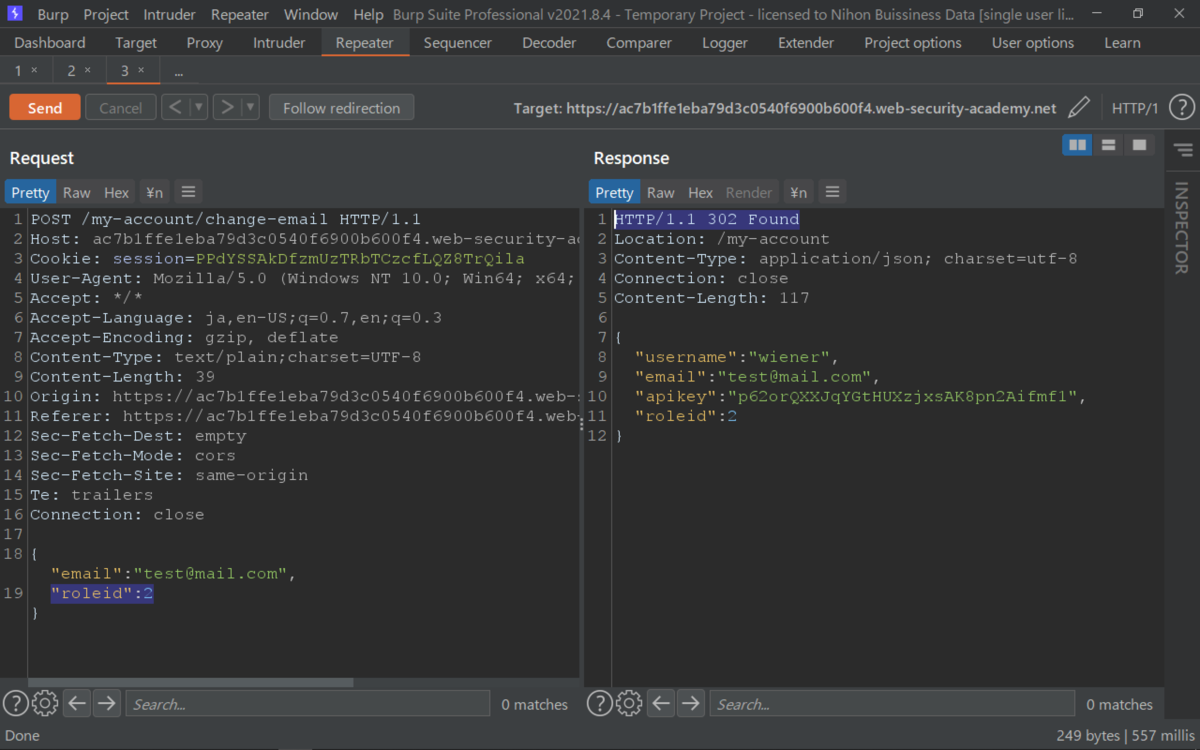
Task: Select Response Render view
Action: click(749, 192)
